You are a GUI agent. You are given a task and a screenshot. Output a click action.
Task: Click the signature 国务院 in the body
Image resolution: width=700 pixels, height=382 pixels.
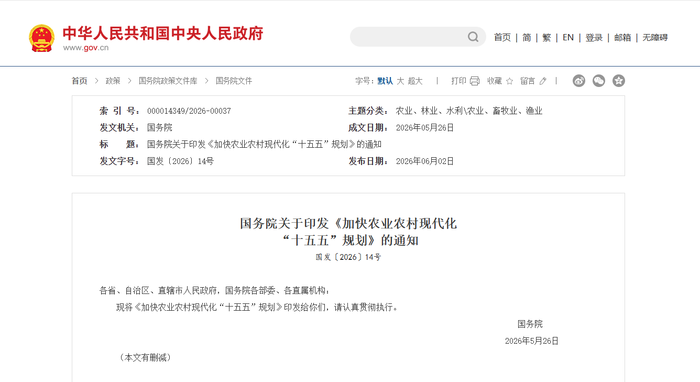[x=530, y=324]
